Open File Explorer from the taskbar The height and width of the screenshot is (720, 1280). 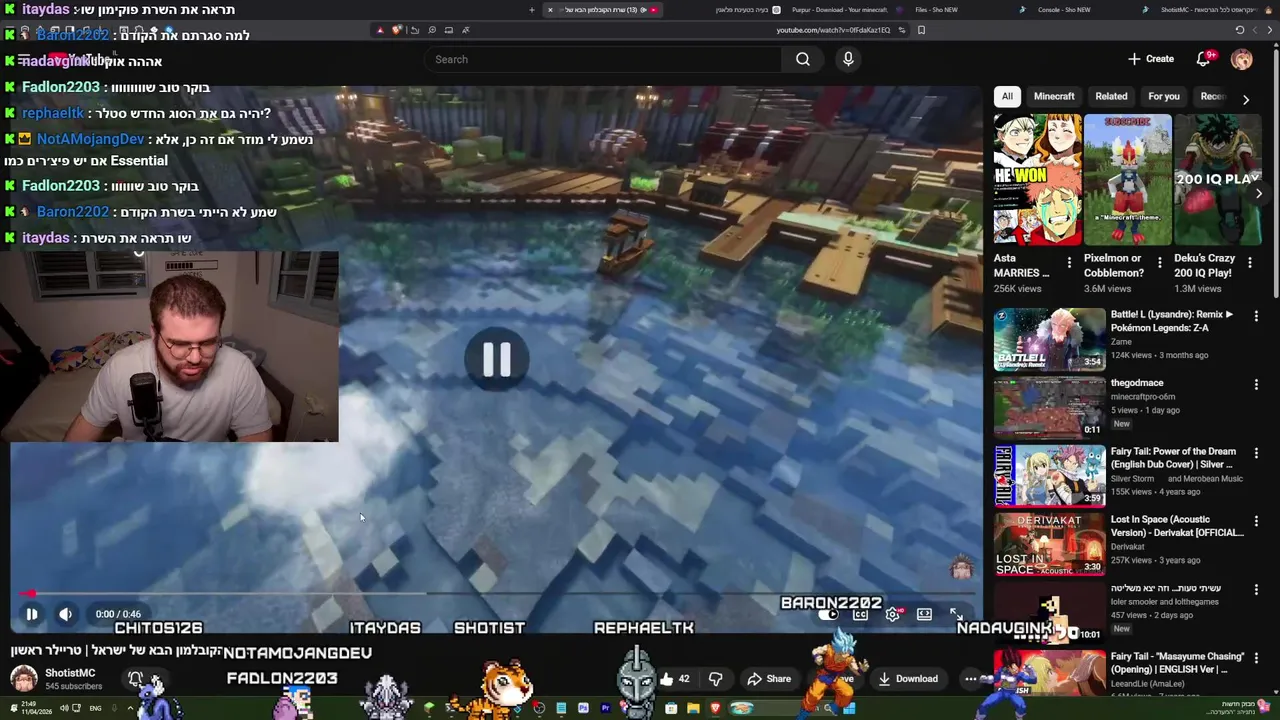(693, 708)
